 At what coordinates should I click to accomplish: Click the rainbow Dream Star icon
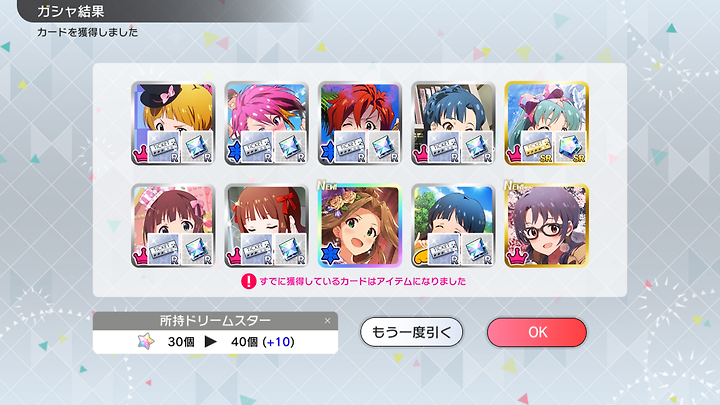[x=146, y=342]
